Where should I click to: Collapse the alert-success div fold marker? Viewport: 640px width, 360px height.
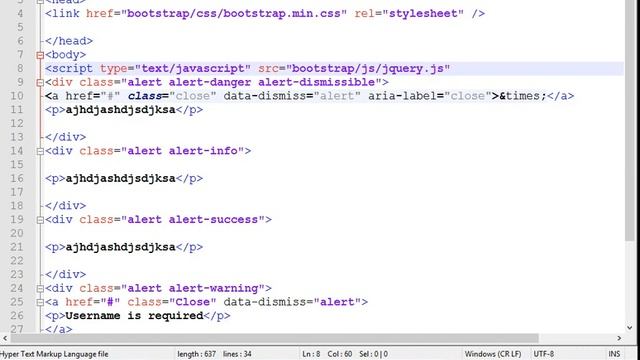pyautogui.click(x=40, y=220)
